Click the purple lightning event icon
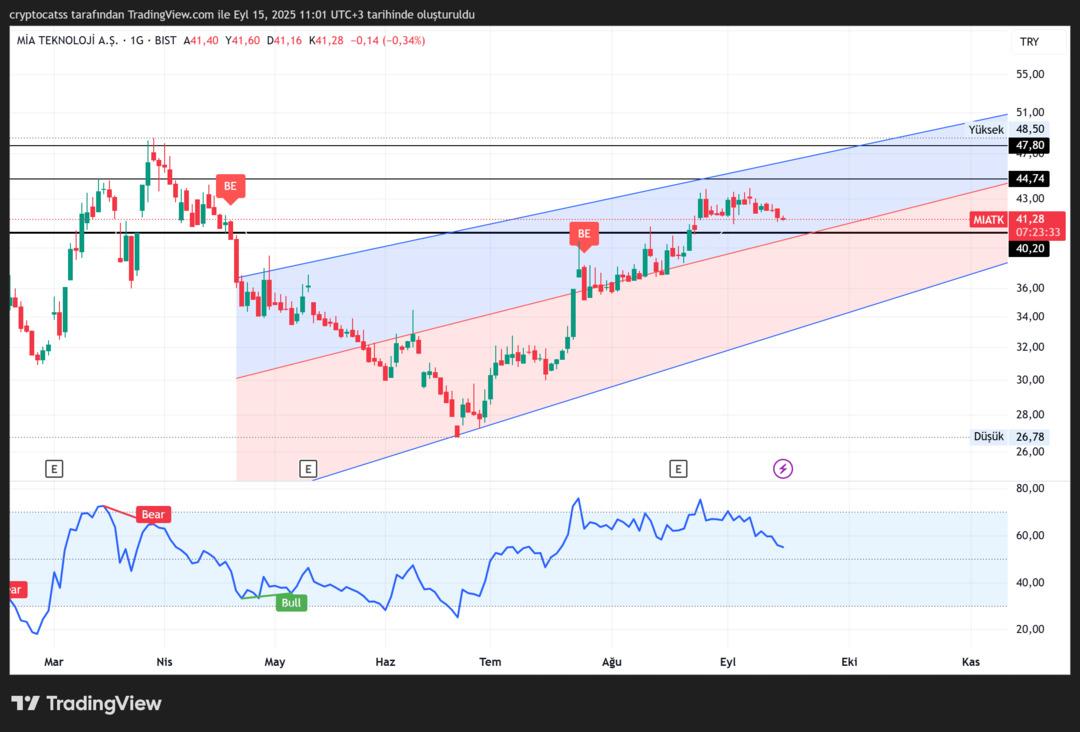Image resolution: width=1080 pixels, height=732 pixels. point(782,469)
